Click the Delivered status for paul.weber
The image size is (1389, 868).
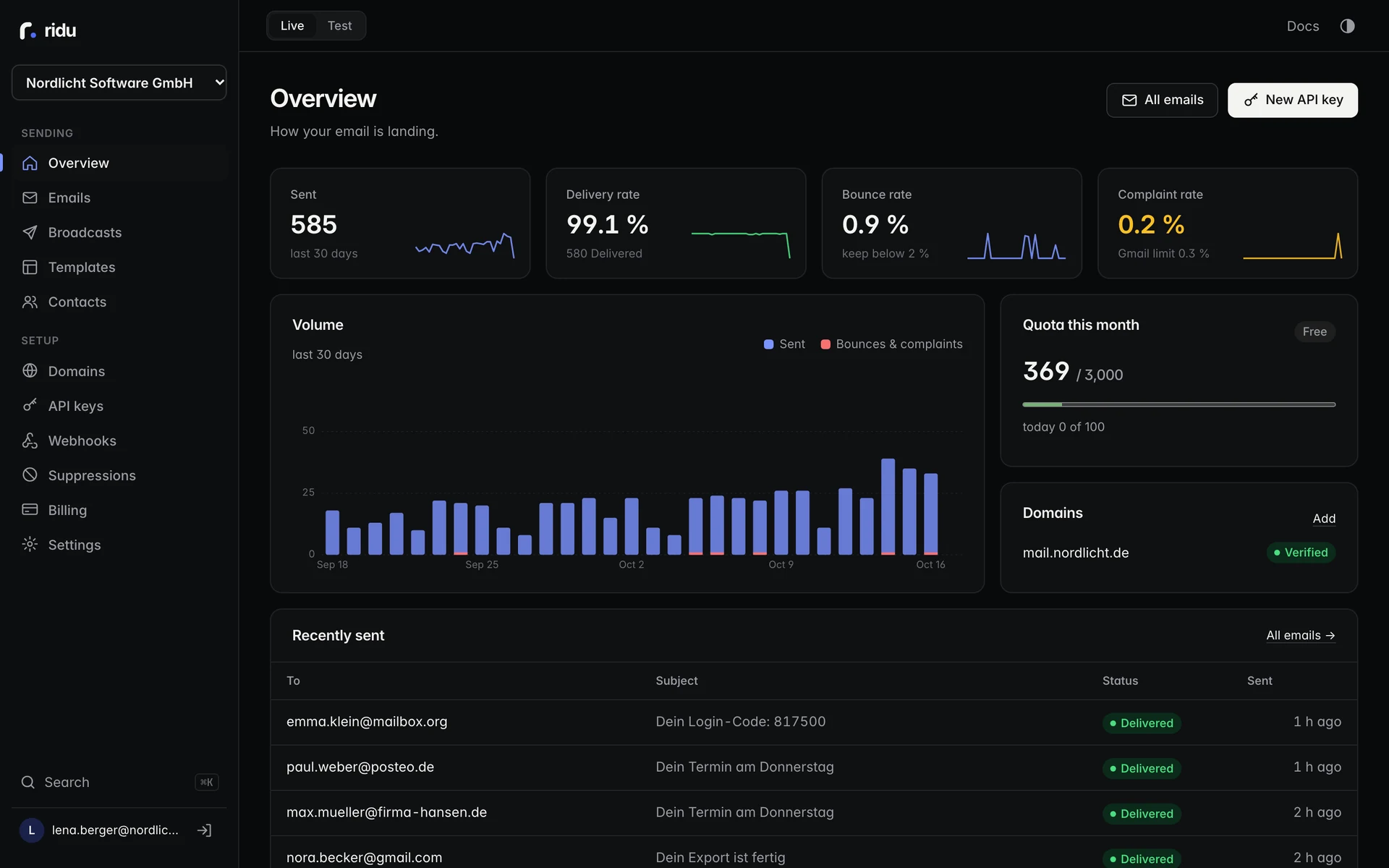pos(1142,768)
